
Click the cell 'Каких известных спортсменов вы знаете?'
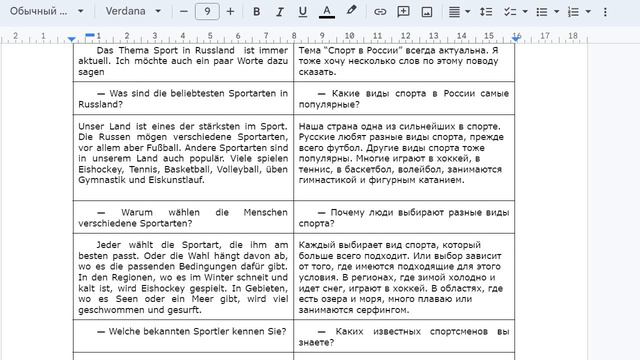[404, 337]
